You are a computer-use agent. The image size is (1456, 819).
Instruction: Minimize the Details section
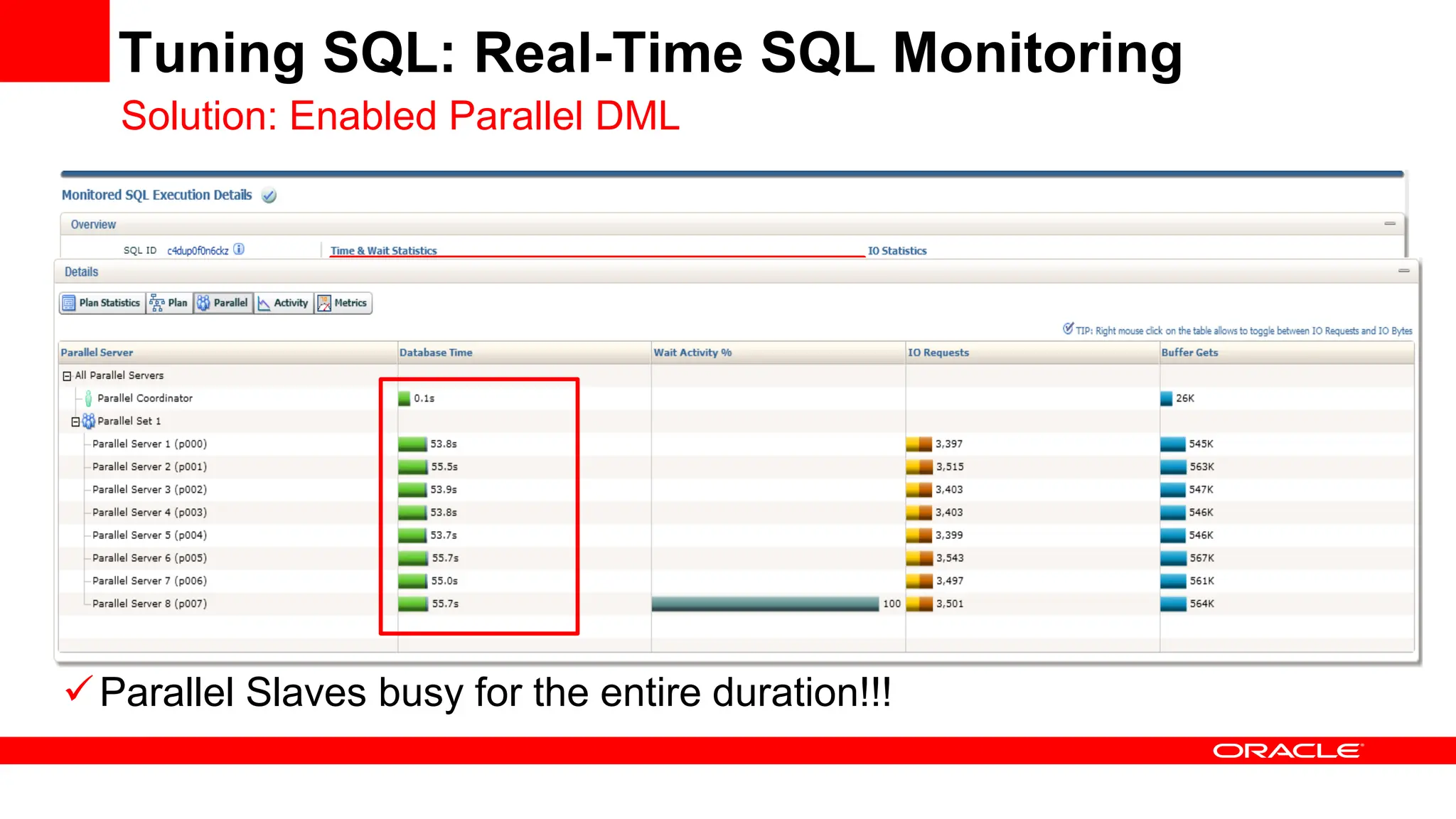[x=1403, y=271]
